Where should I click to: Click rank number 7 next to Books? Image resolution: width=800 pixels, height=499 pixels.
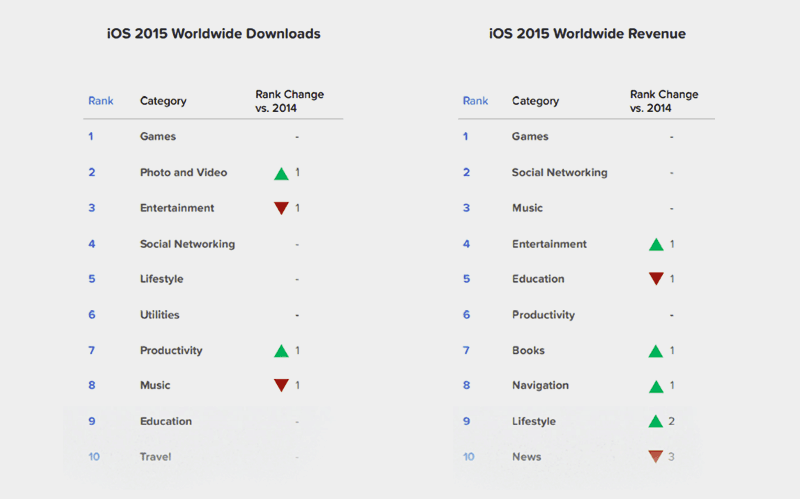[466, 351]
